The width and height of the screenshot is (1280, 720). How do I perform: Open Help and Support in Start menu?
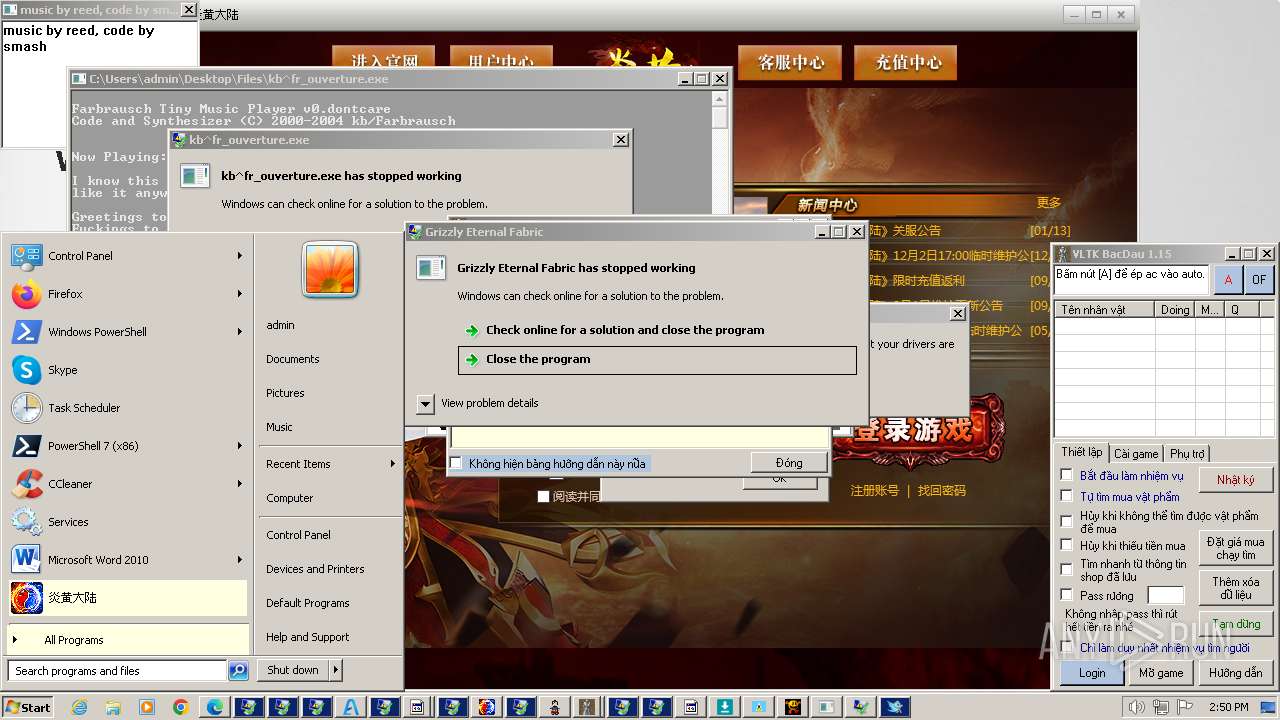307,637
